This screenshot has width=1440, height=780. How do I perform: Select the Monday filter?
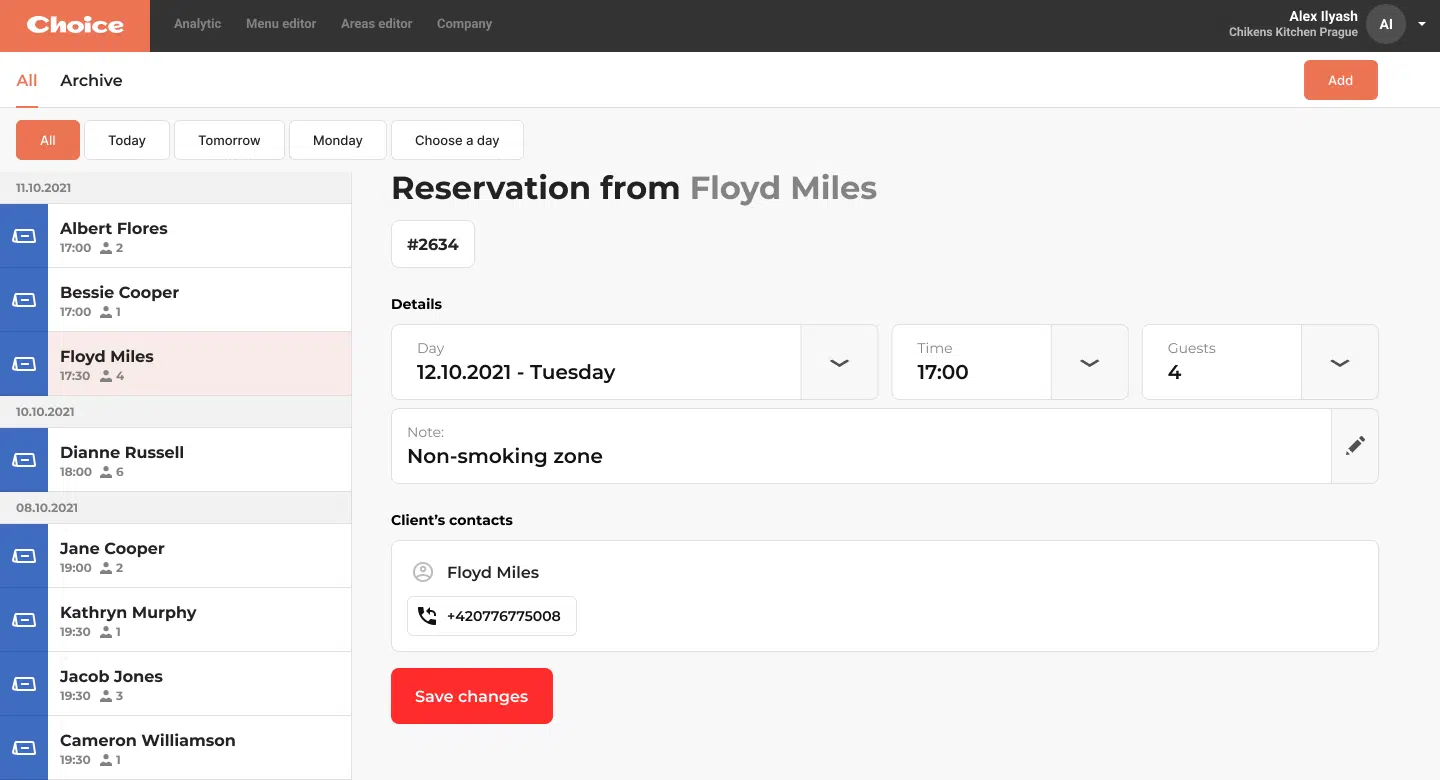click(x=337, y=140)
